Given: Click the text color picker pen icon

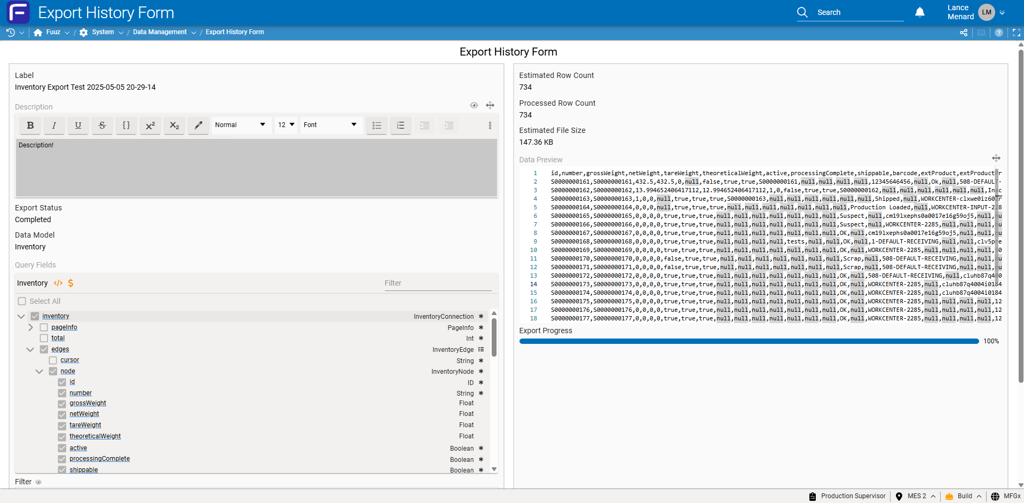Looking at the screenshot, I should pyautogui.click(x=198, y=126).
